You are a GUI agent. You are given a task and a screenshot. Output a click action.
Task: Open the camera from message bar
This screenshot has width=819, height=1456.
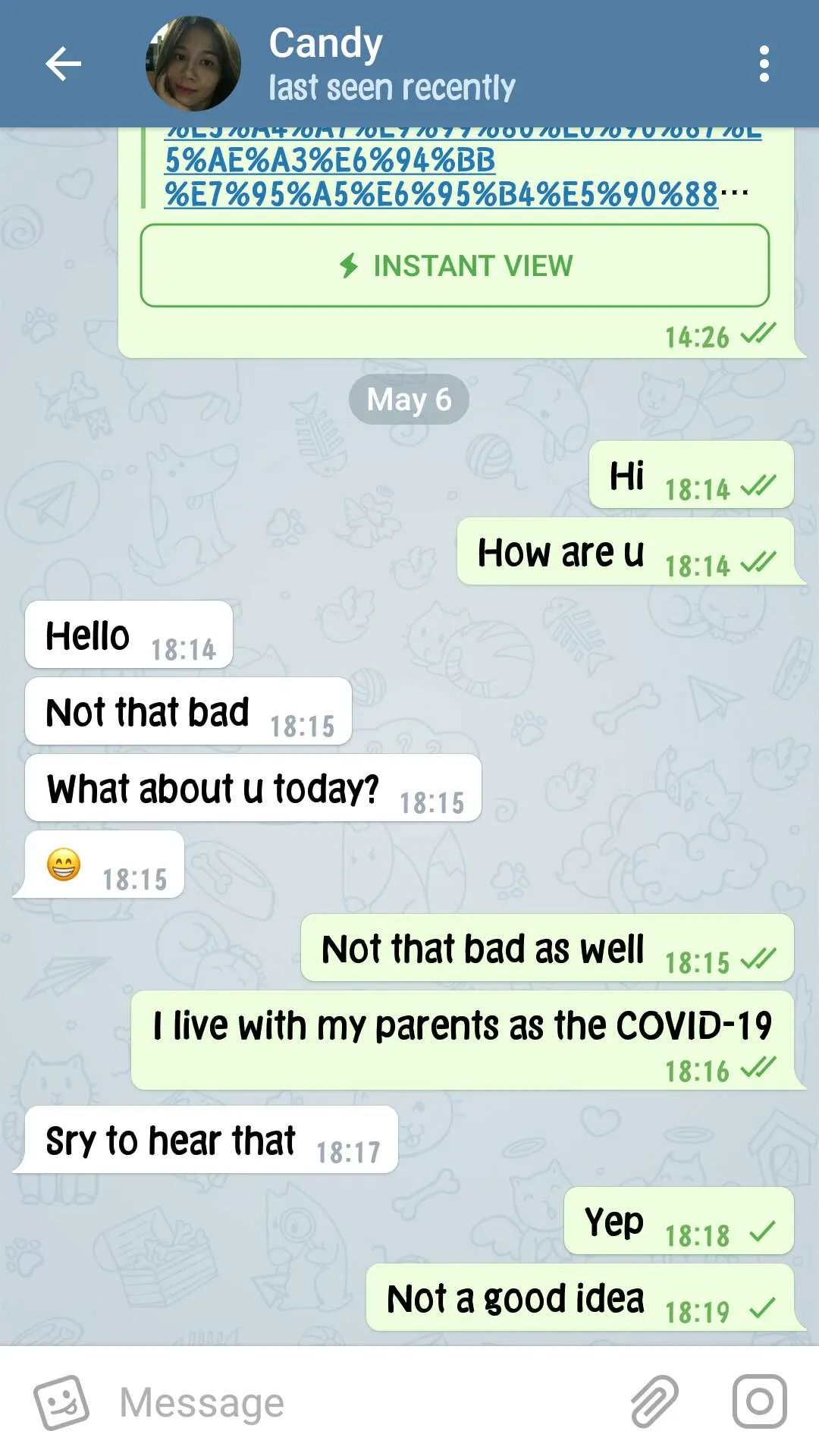[759, 1401]
